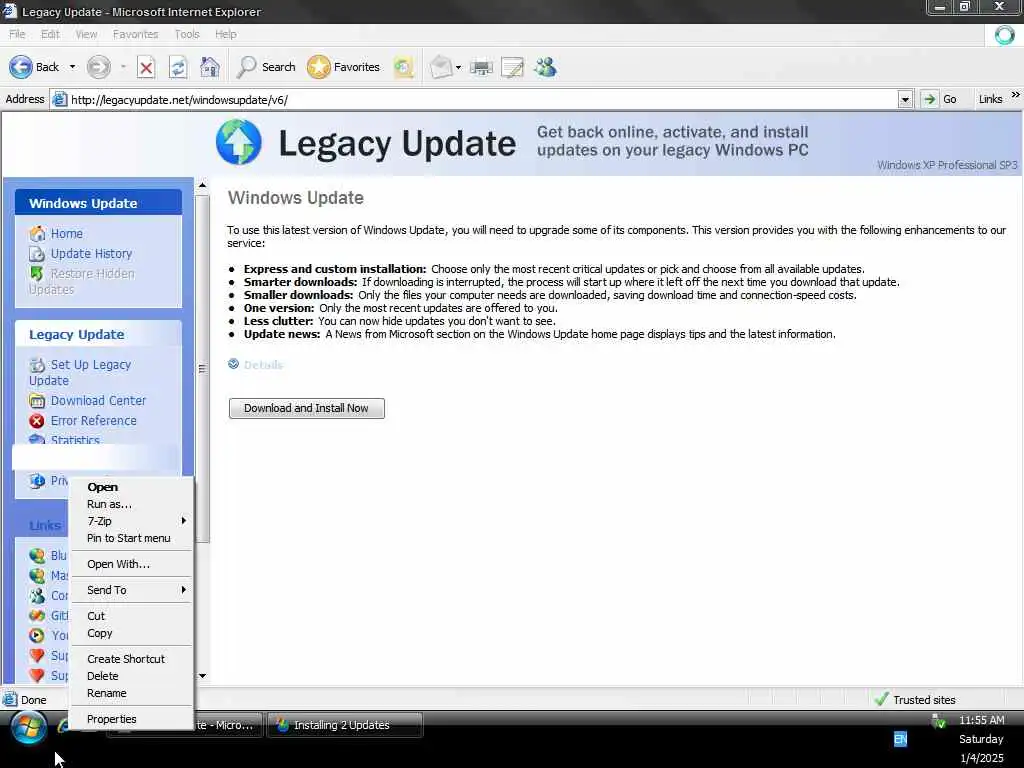Click the Home sidebar house icon

coord(37,234)
